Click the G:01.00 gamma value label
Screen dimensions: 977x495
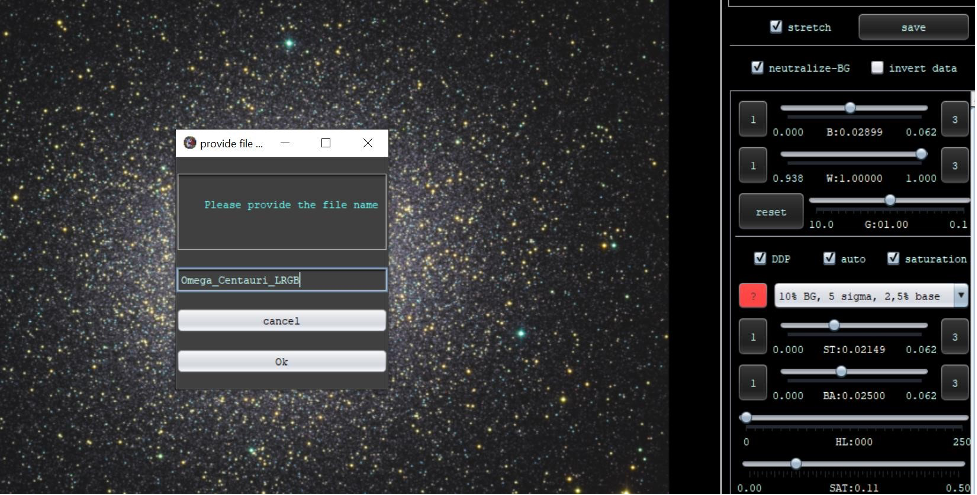click(886, 224)
